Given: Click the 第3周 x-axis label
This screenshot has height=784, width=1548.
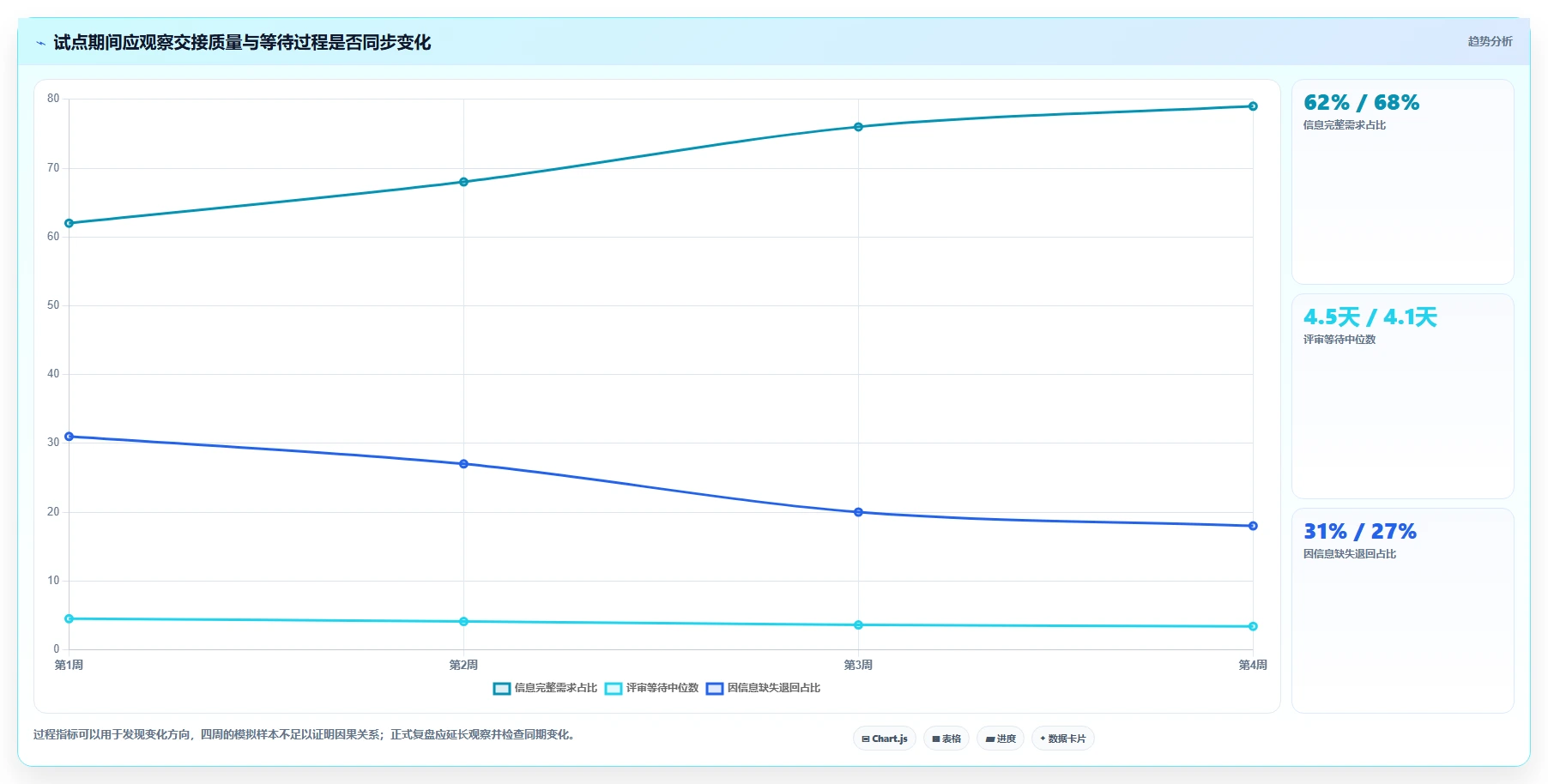Looking at the screenshot, I should click(858, 665).
